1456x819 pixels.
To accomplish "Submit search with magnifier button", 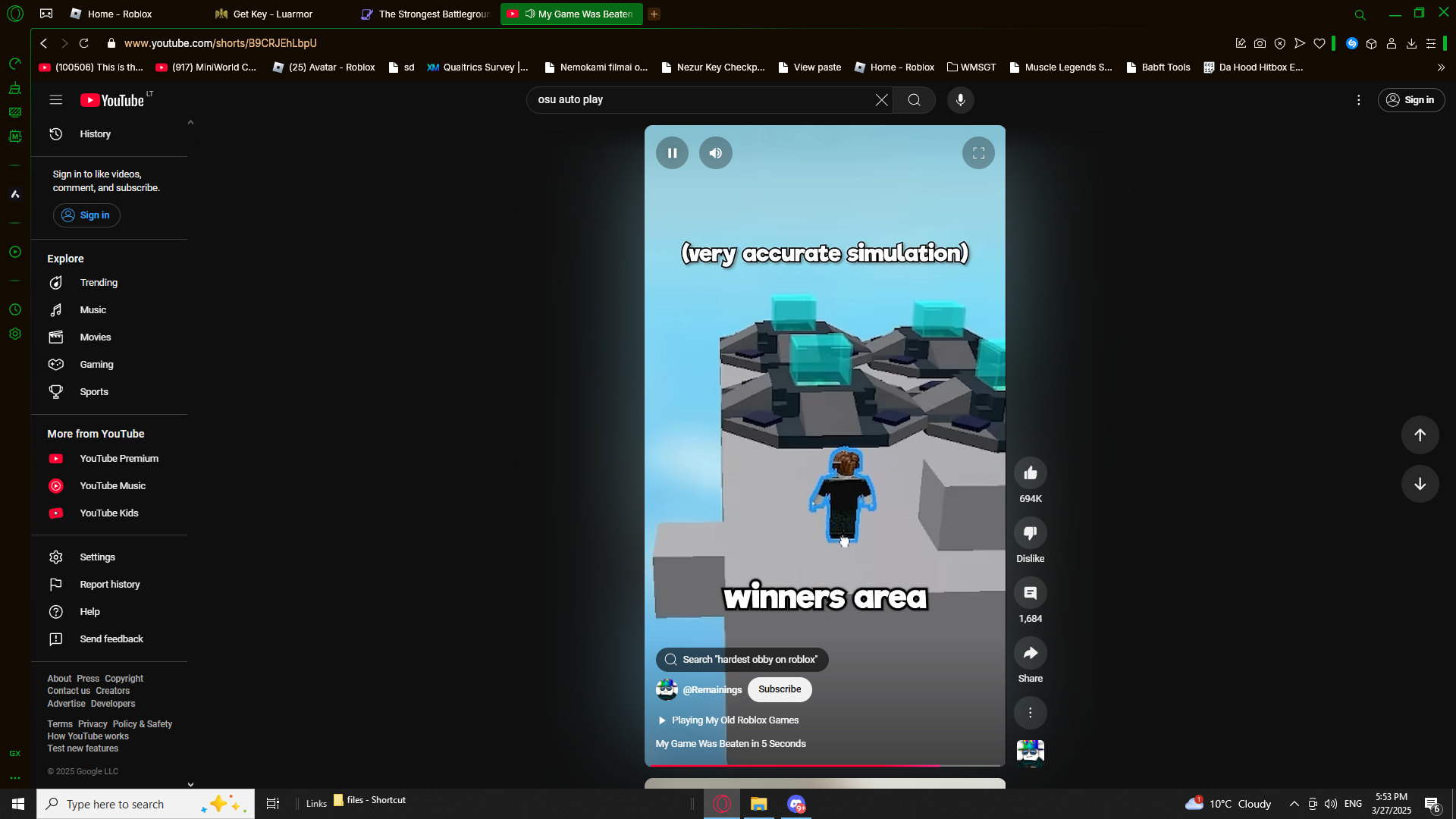I will (x=915, y=100).
